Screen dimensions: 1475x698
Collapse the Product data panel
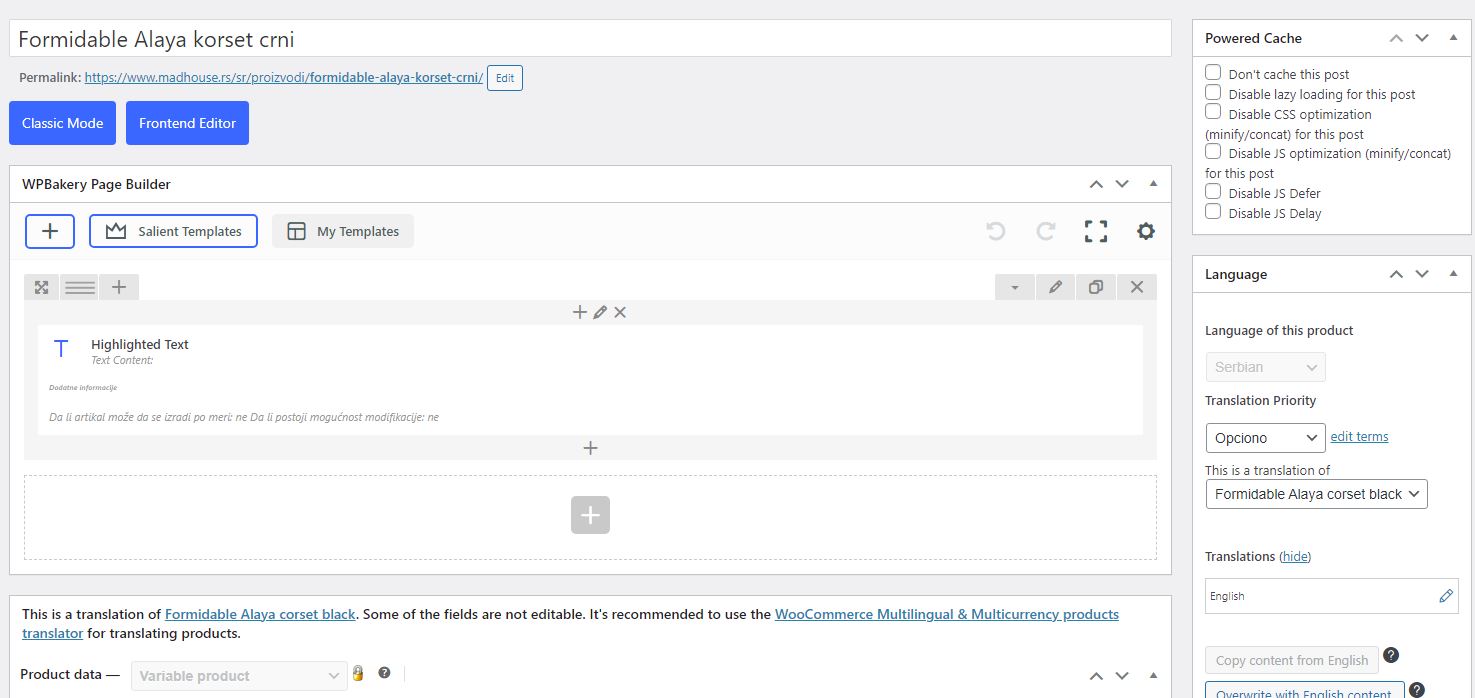click(x=1153, y=676)
